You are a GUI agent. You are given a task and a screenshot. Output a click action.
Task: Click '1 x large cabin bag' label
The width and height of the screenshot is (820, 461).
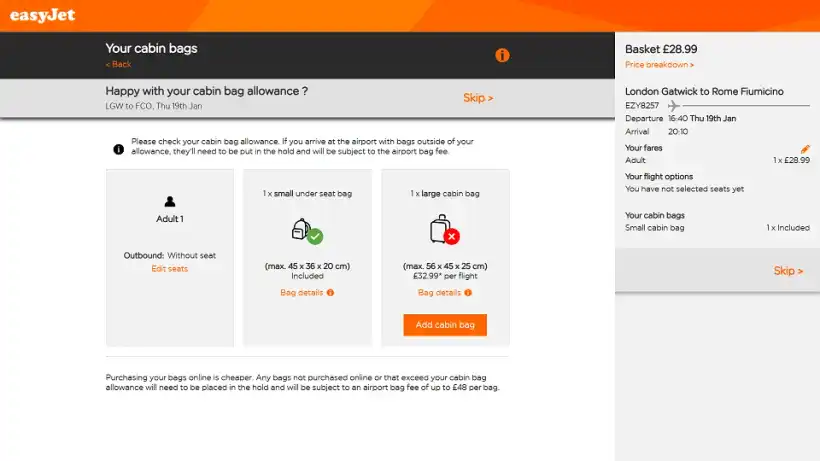click(x=445, y=193)
